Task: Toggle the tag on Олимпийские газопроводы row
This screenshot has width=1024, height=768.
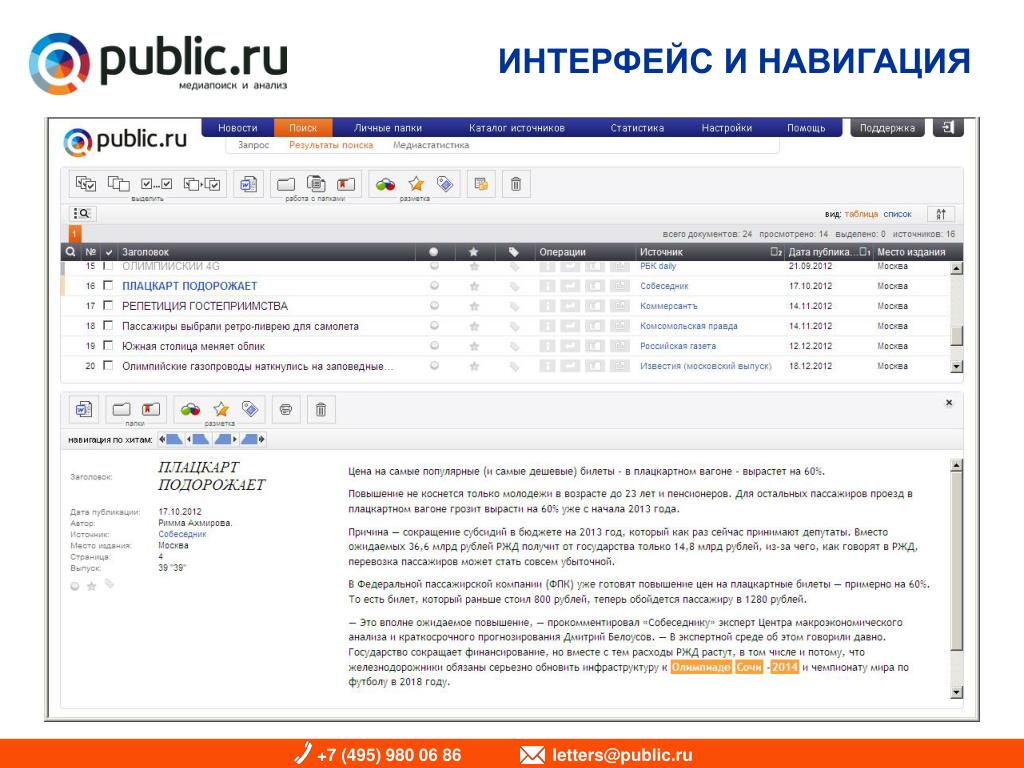Action: (515, 366)
